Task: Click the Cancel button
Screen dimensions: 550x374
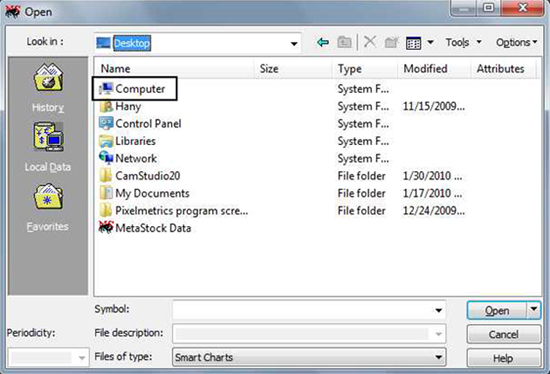Action: pos(504,334)
